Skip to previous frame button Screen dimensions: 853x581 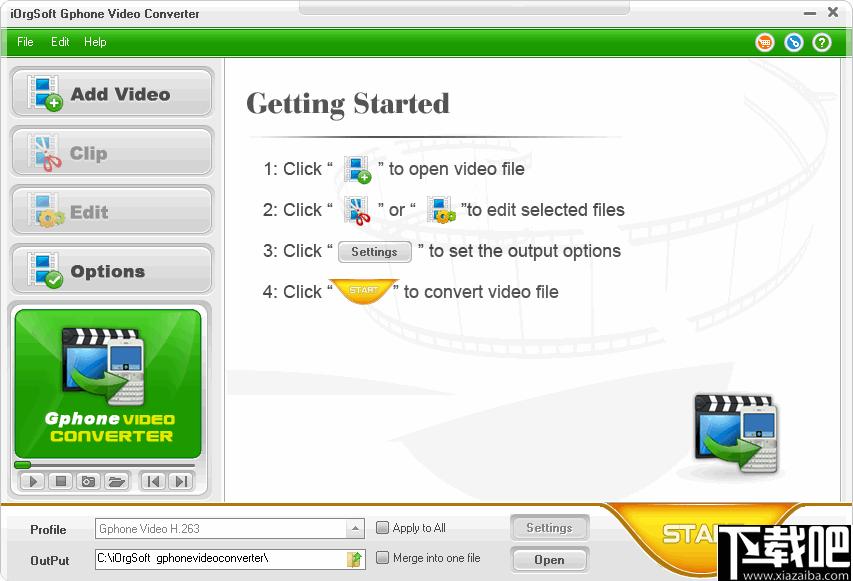(x=153, y=481)
